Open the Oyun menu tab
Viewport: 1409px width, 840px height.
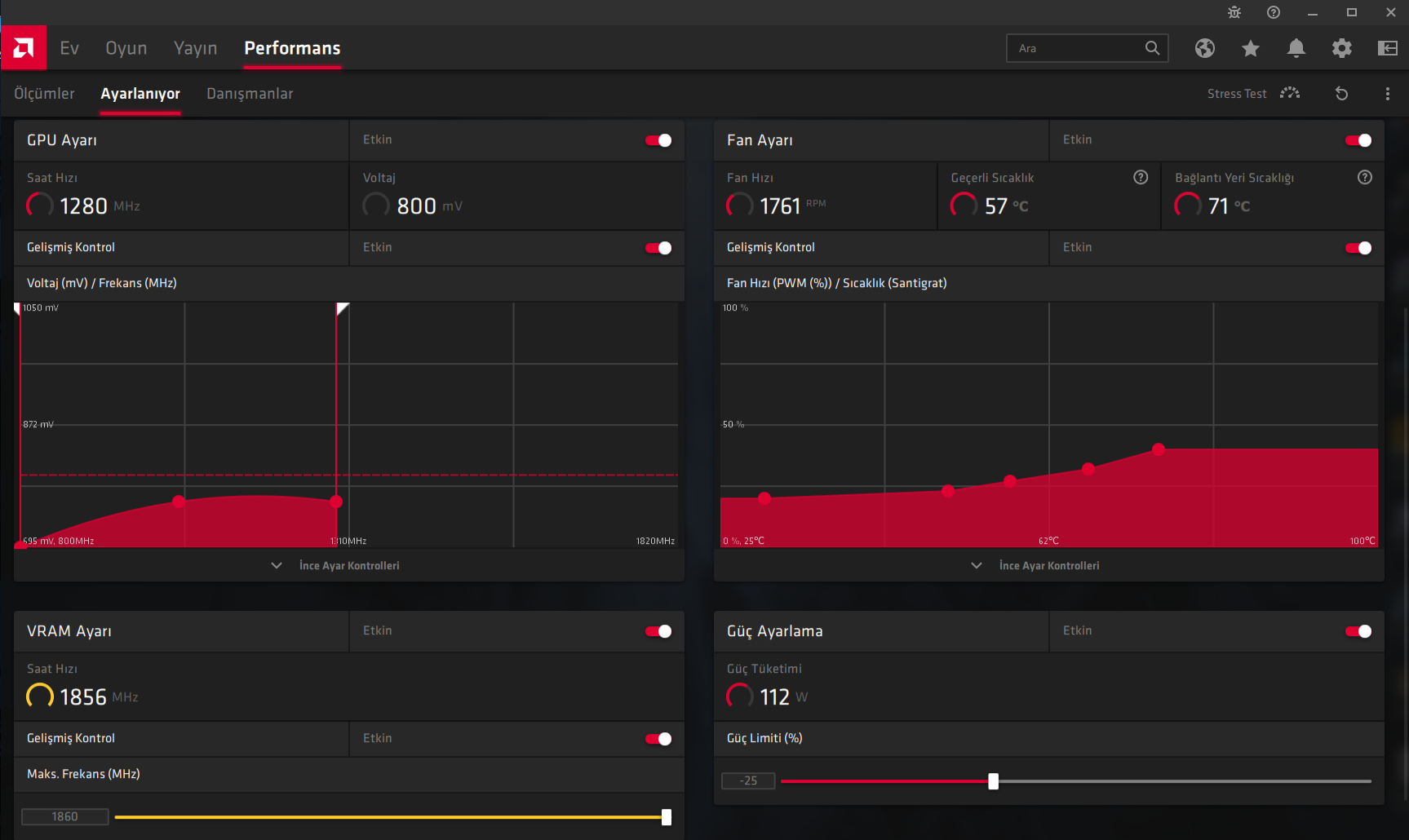(126, 48)
